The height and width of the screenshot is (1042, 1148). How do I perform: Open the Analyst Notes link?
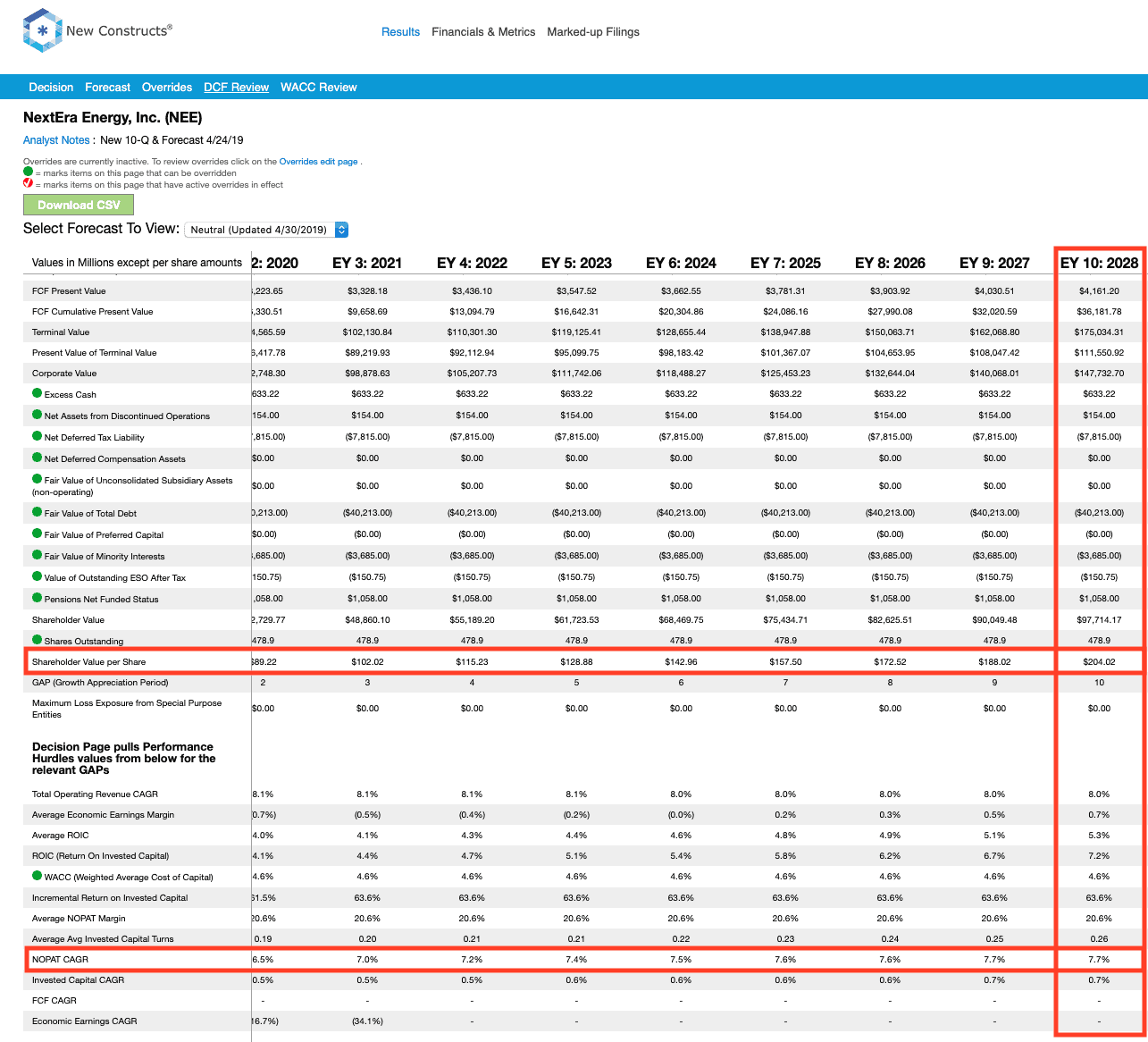coord(56,140)
